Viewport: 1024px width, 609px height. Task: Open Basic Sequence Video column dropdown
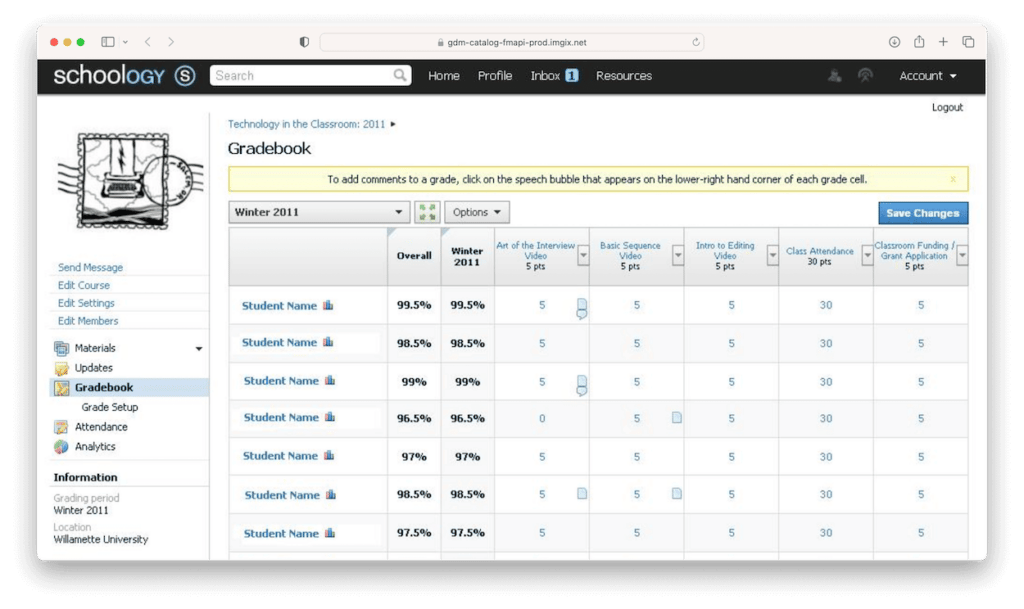point(678,256)
